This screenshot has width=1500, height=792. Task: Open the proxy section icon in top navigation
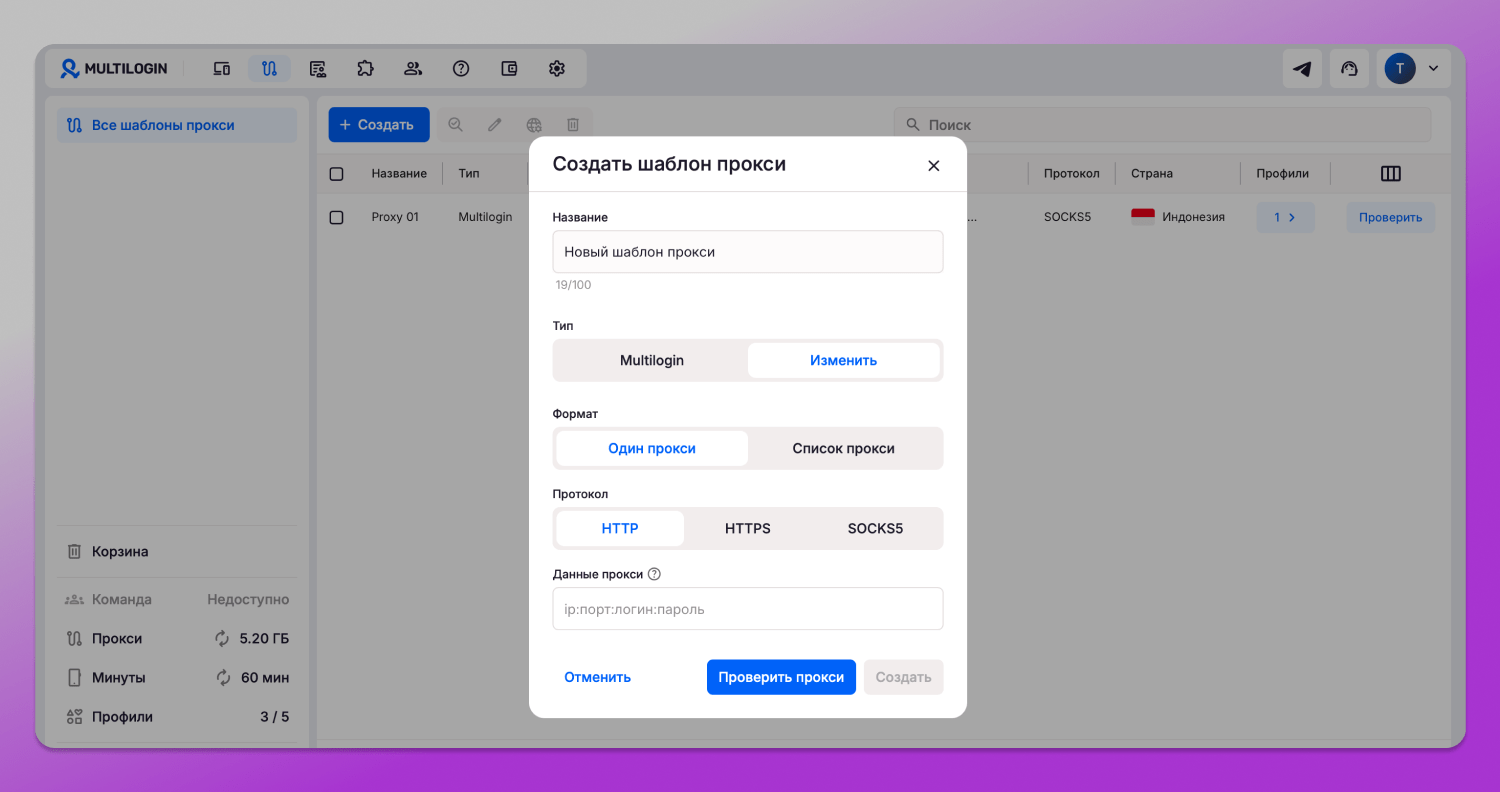(x=269, y=69)
